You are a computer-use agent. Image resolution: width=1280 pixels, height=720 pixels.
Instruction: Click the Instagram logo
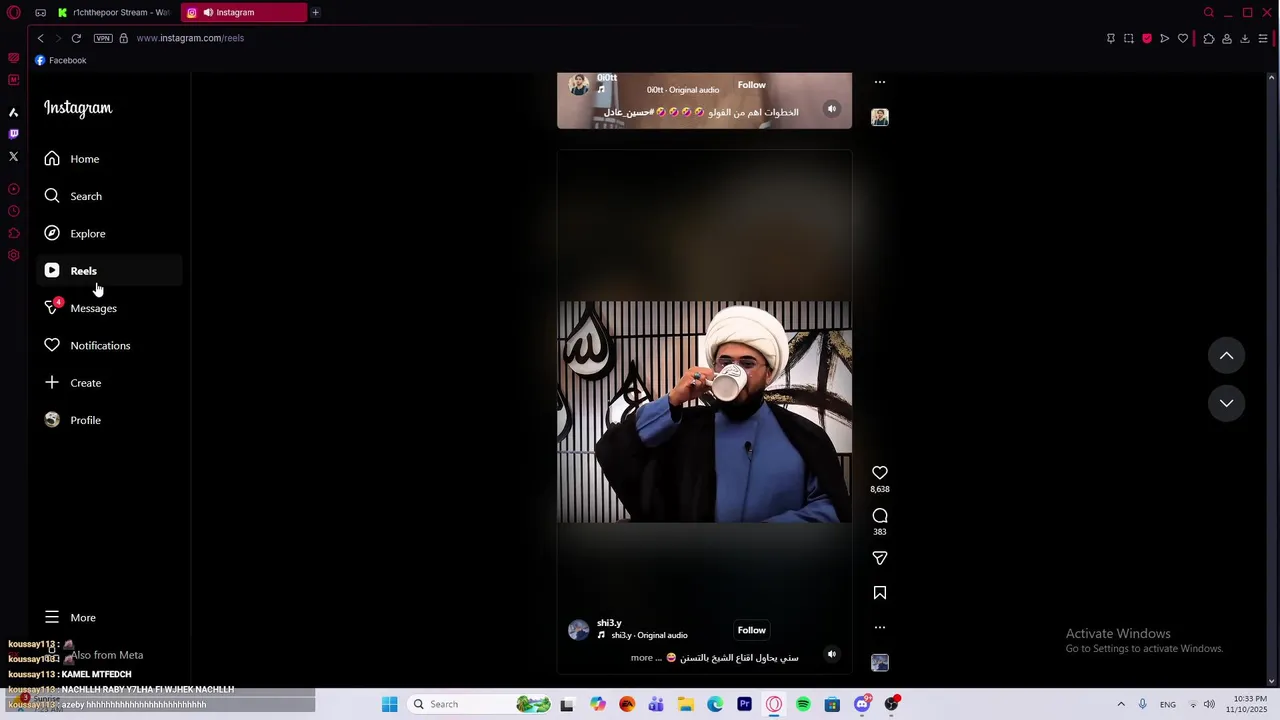tap(78, 108)
